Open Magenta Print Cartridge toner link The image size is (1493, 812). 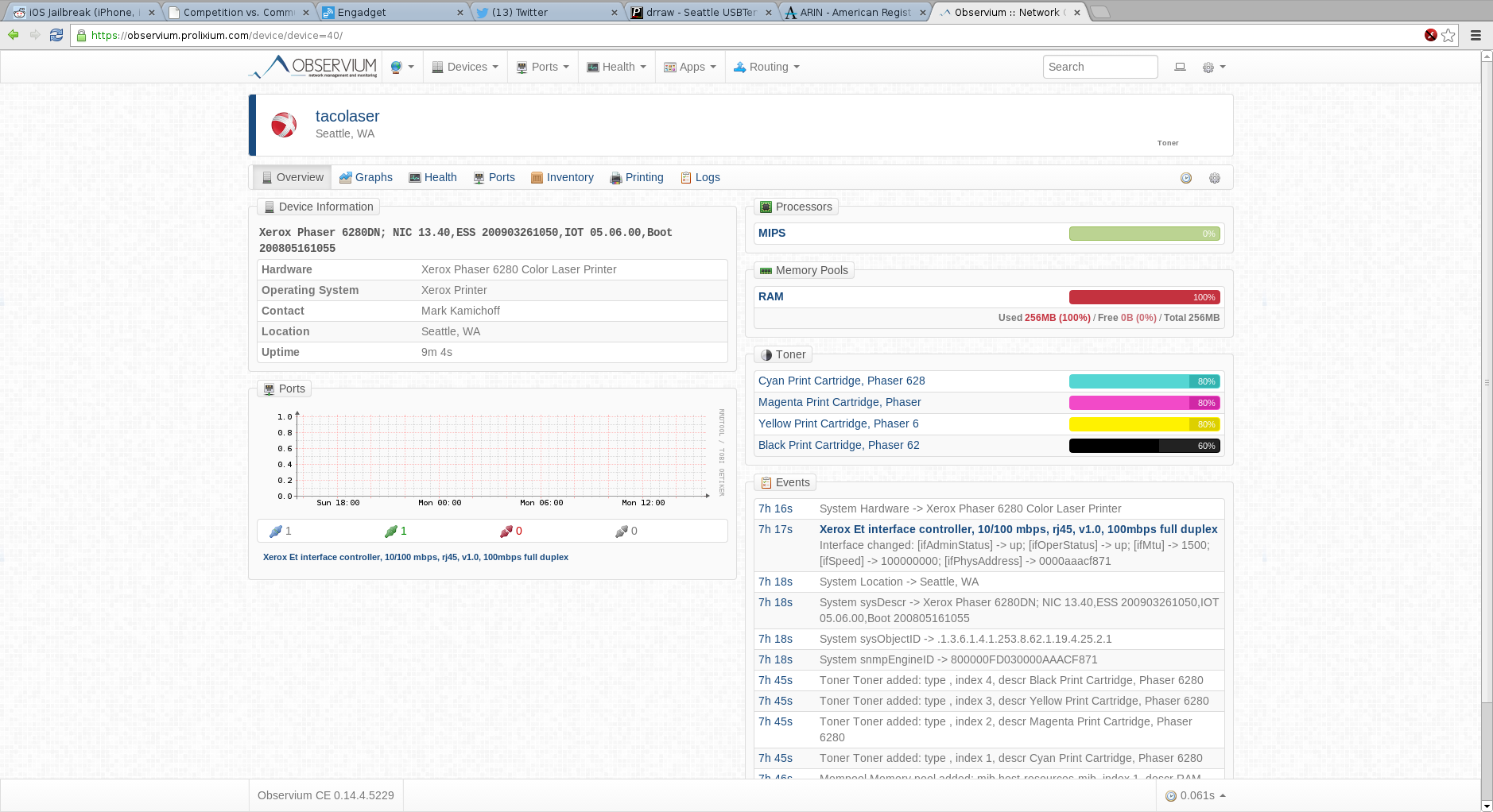[840, 402]
